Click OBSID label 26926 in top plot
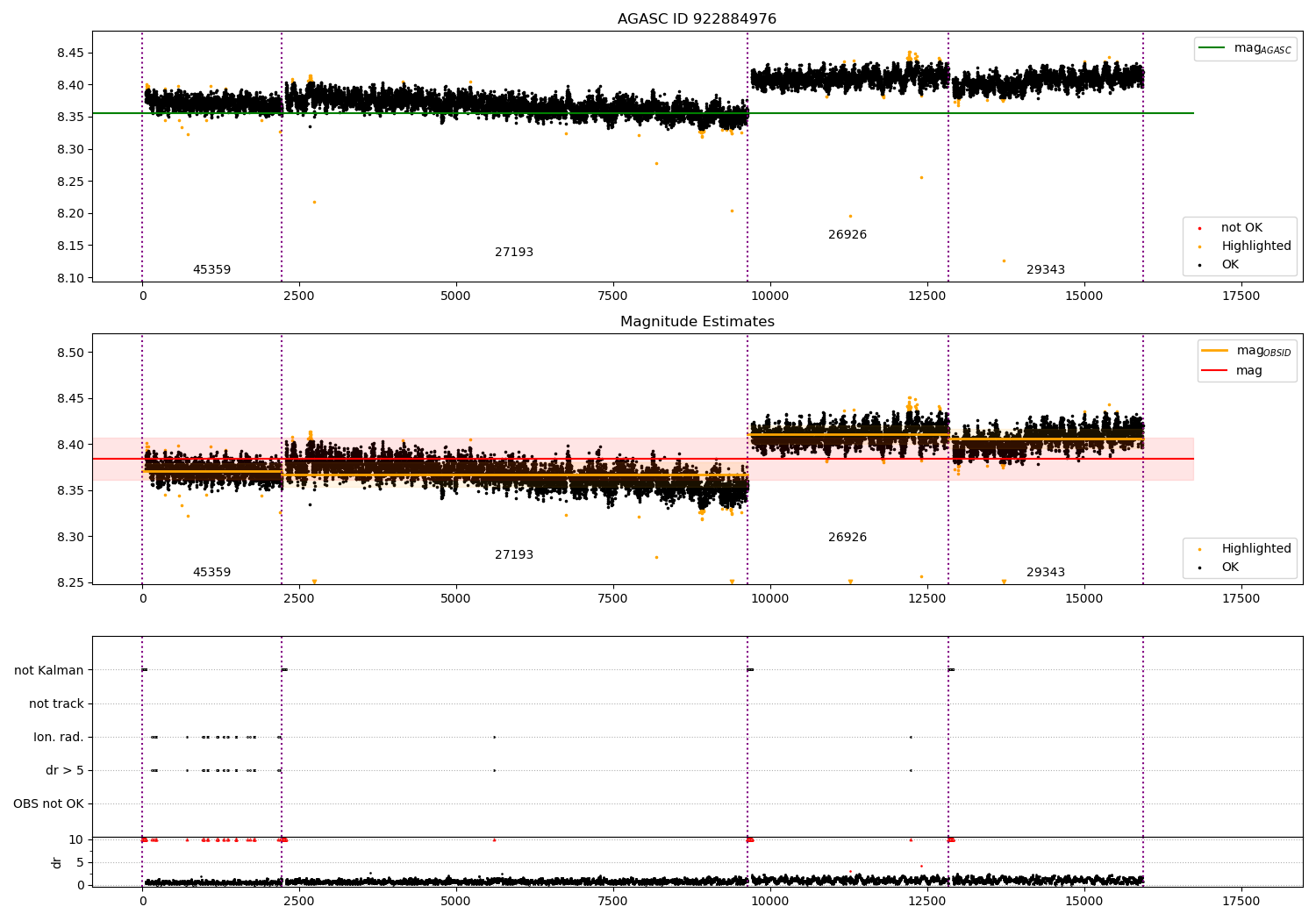Viewport: 1316px width, 921px height. click(x=848, y=235)
